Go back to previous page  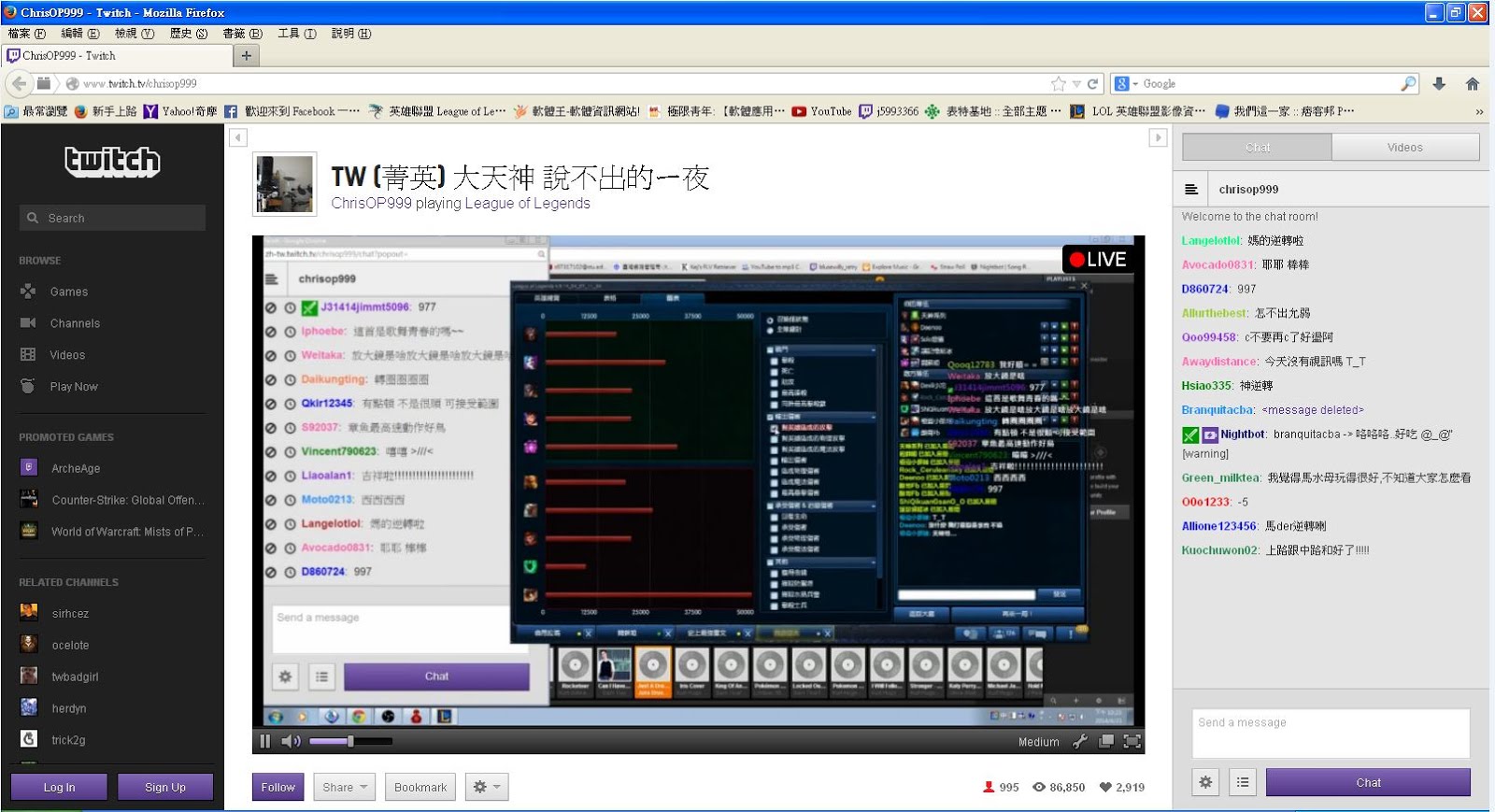[x=19, y=83]
